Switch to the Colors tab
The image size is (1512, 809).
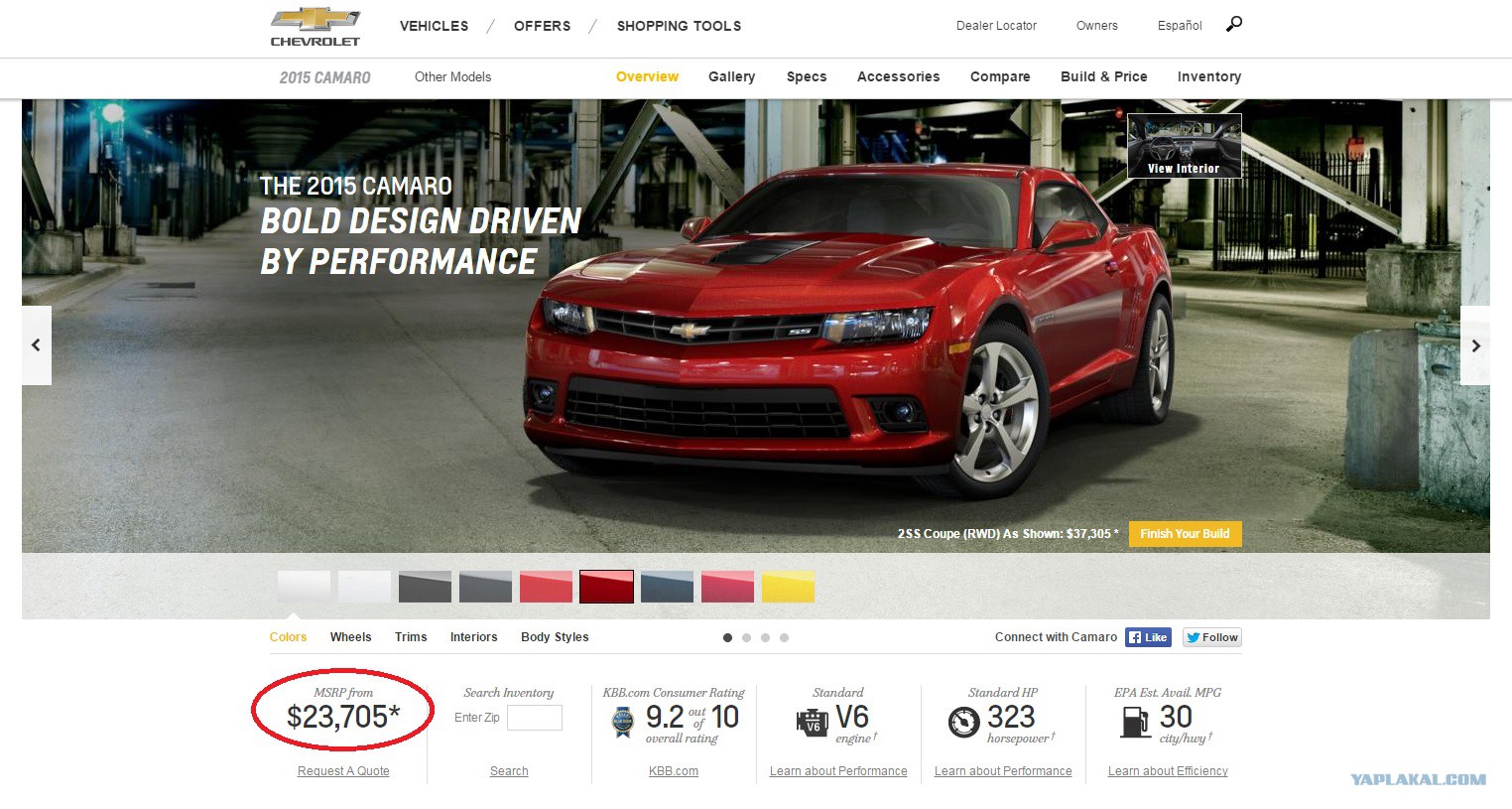pos(288,637)
